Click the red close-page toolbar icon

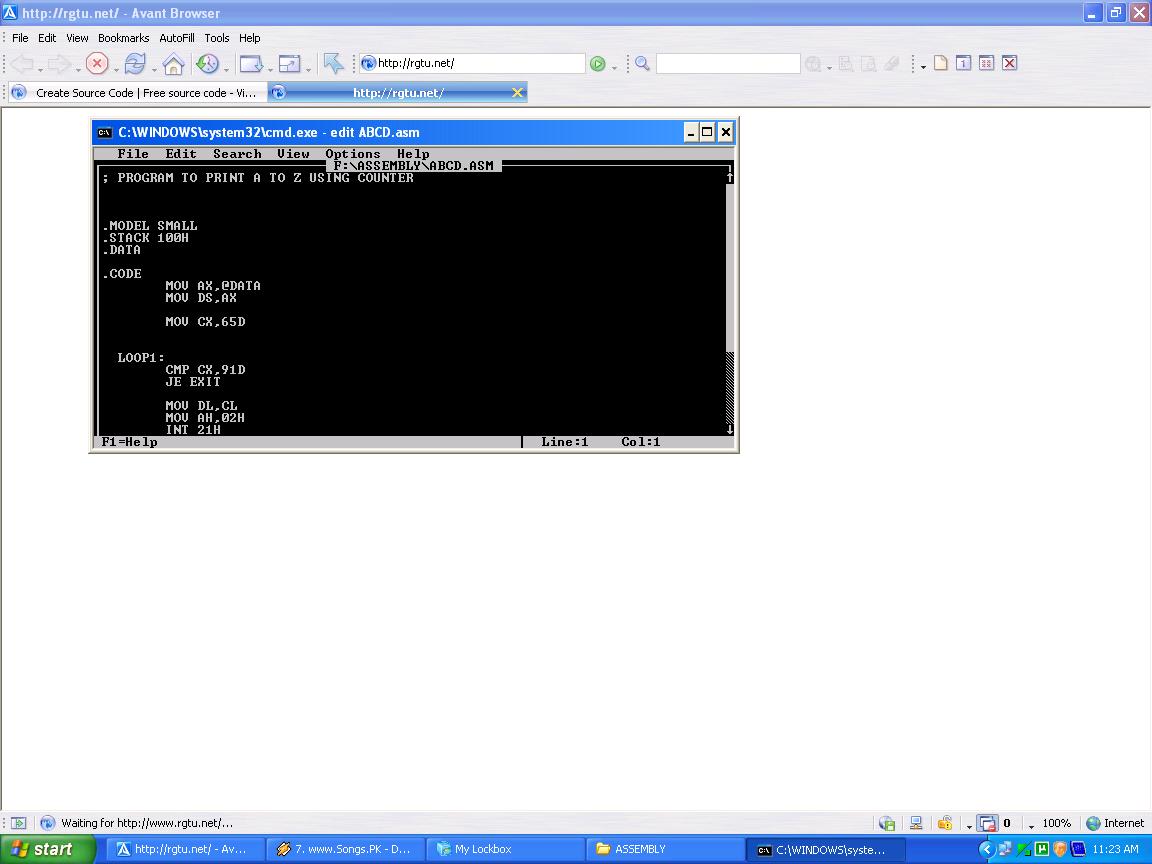coord(1009,63)
